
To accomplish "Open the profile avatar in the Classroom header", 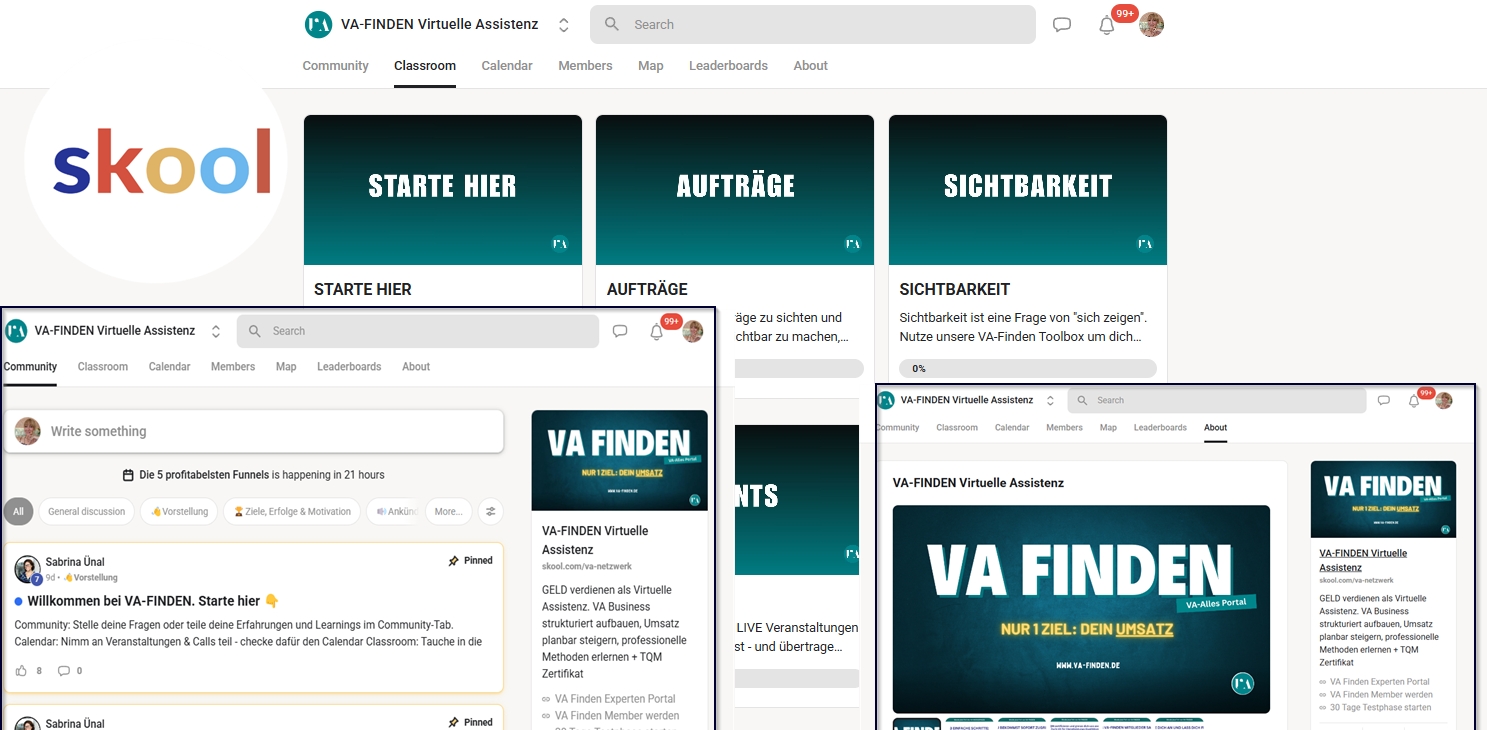I will pyautogui.click(x=1151, y=25).
